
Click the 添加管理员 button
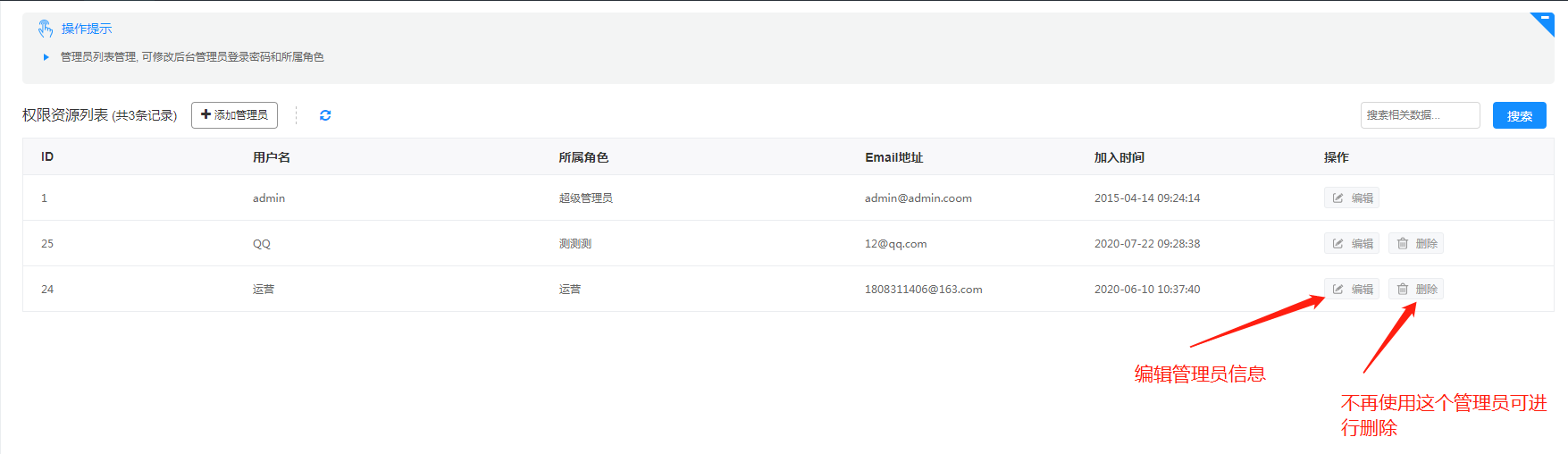pos(234,115)
